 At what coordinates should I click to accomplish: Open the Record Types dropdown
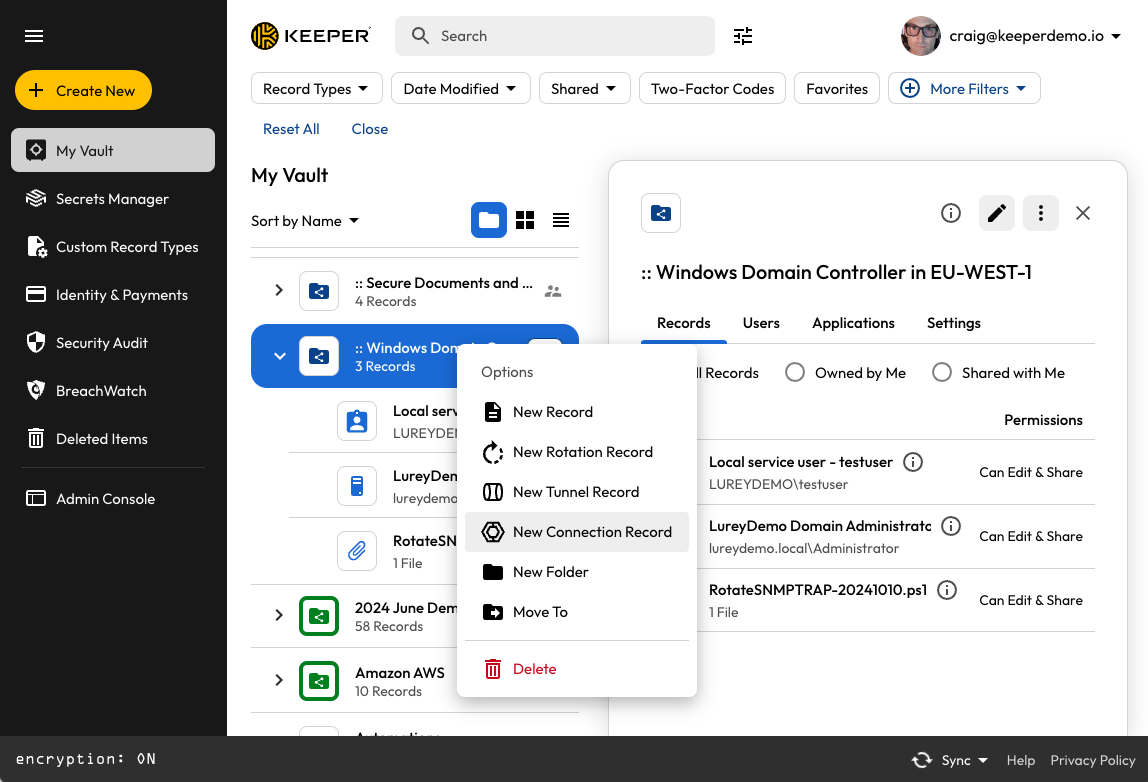pos(316,89)
